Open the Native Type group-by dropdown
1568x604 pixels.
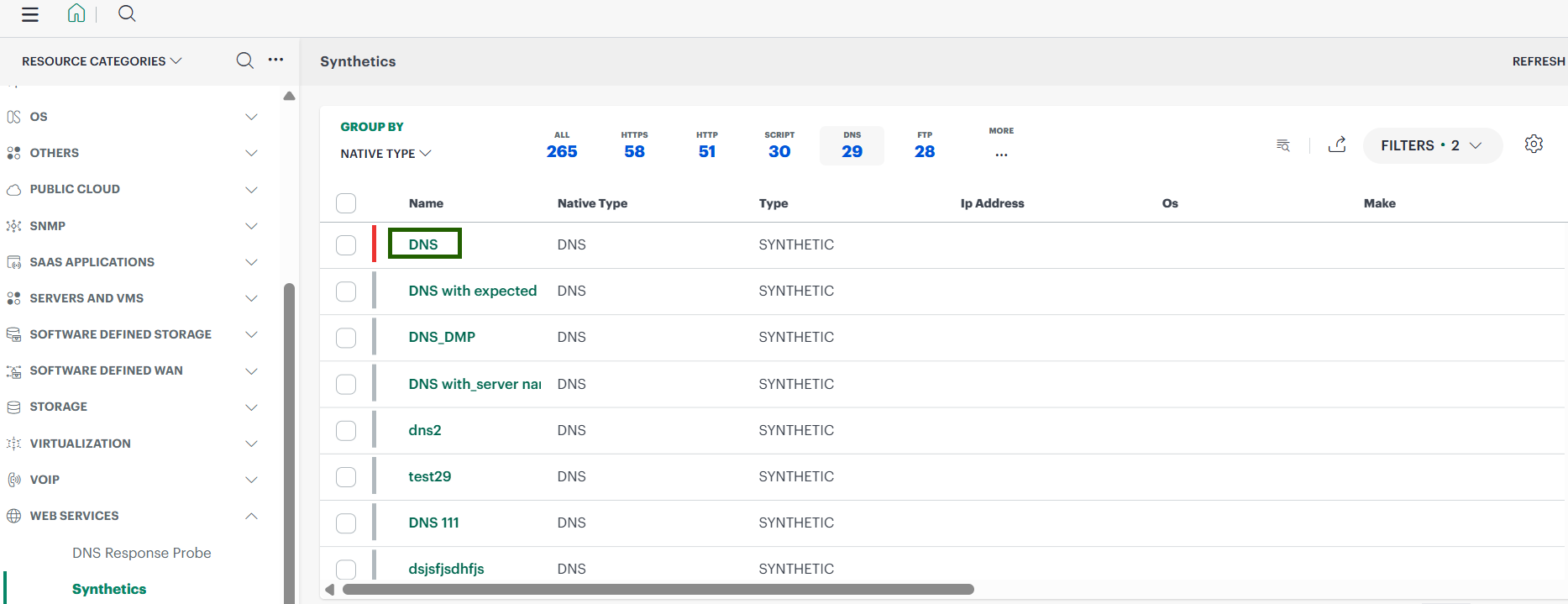point(385,154)
